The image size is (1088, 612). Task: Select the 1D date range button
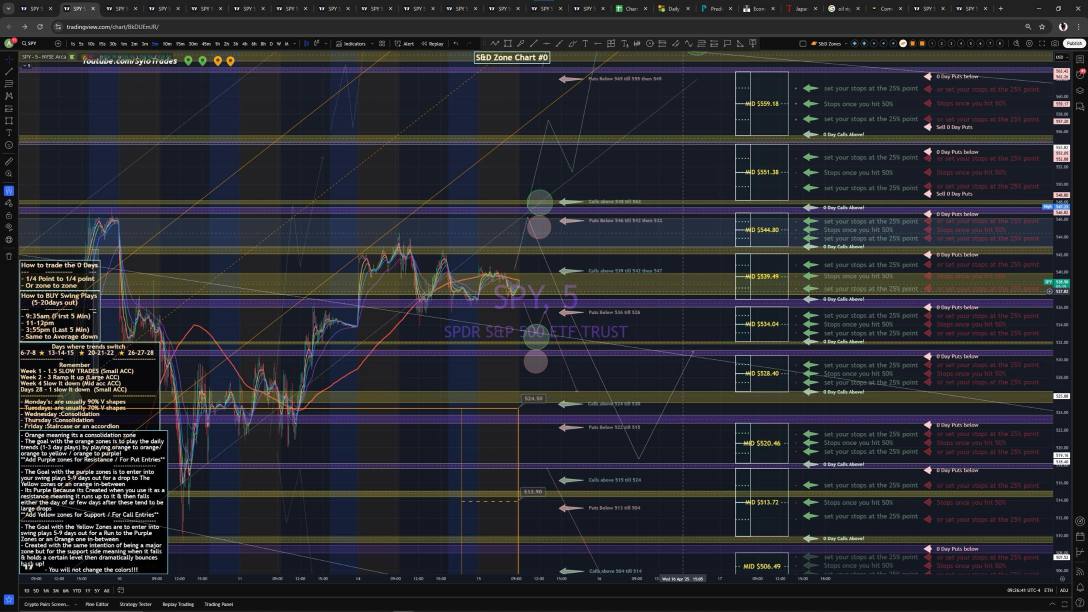point(27,590)
